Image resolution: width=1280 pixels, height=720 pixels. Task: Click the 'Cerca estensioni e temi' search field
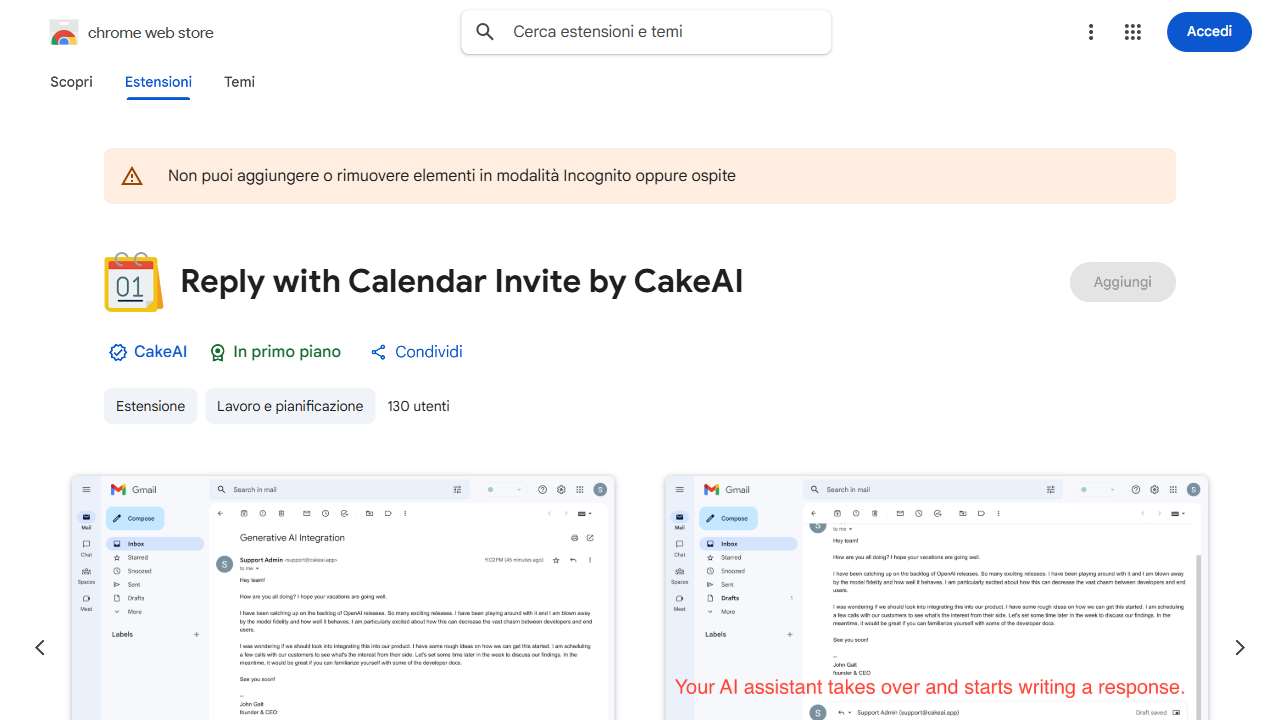(x=645, y=31)
